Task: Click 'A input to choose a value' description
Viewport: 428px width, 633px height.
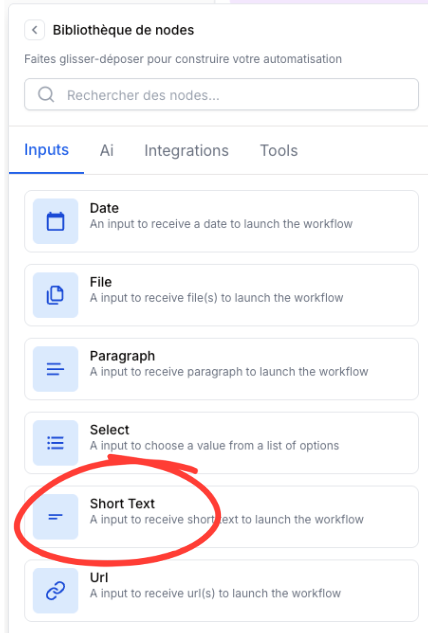Action: click(214, 445)
